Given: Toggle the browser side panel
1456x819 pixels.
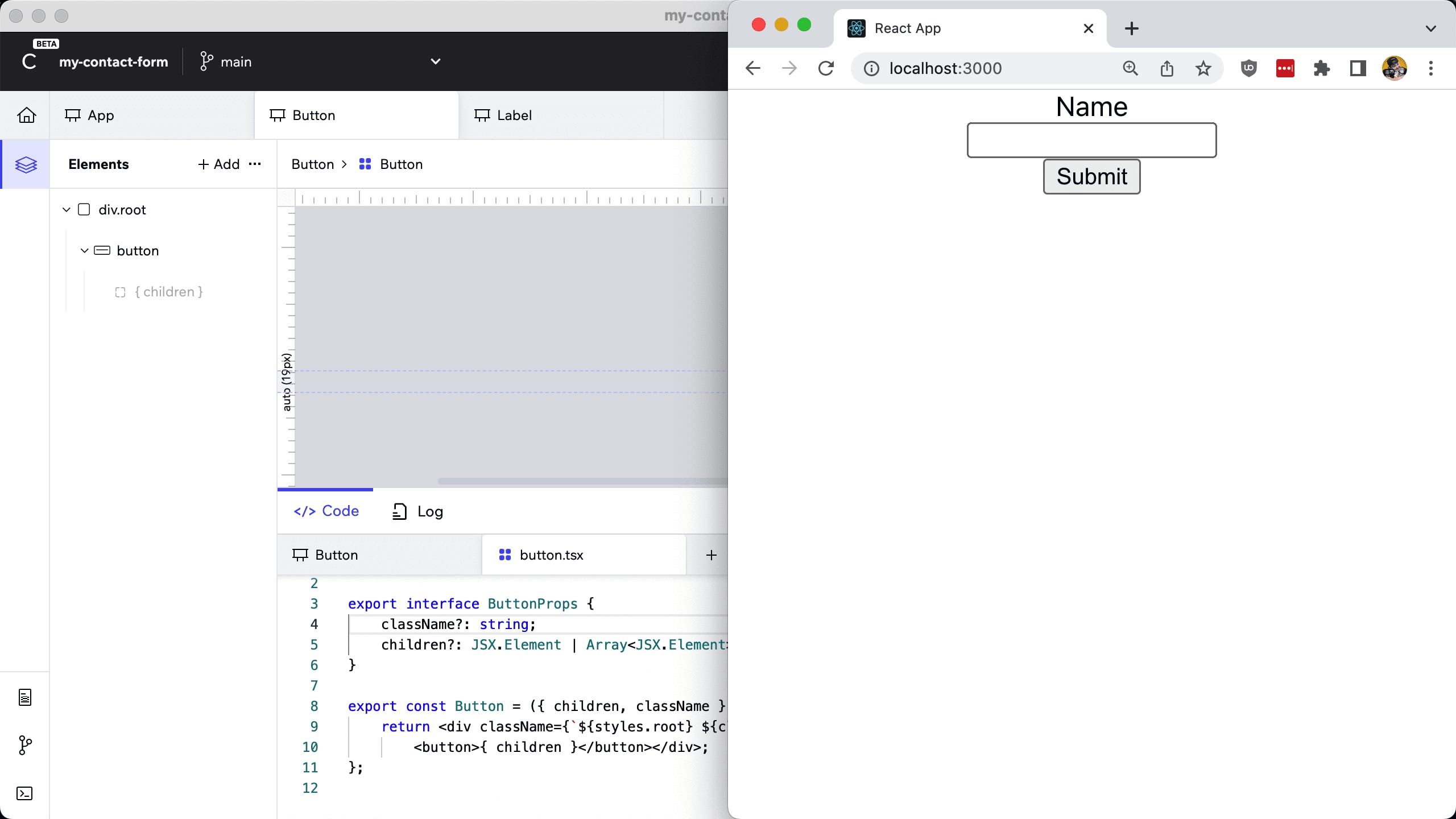Looking at the screenshot, I should click(1358, 69).
